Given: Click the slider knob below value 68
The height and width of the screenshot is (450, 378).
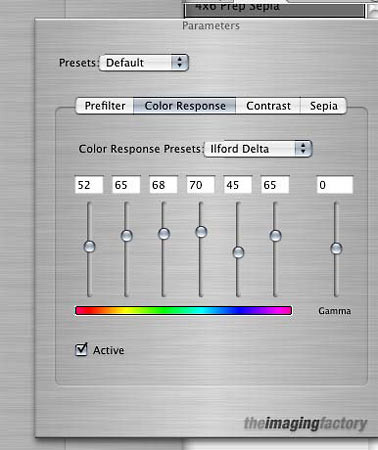Looking at the screenshot, I should click(164, 234).
